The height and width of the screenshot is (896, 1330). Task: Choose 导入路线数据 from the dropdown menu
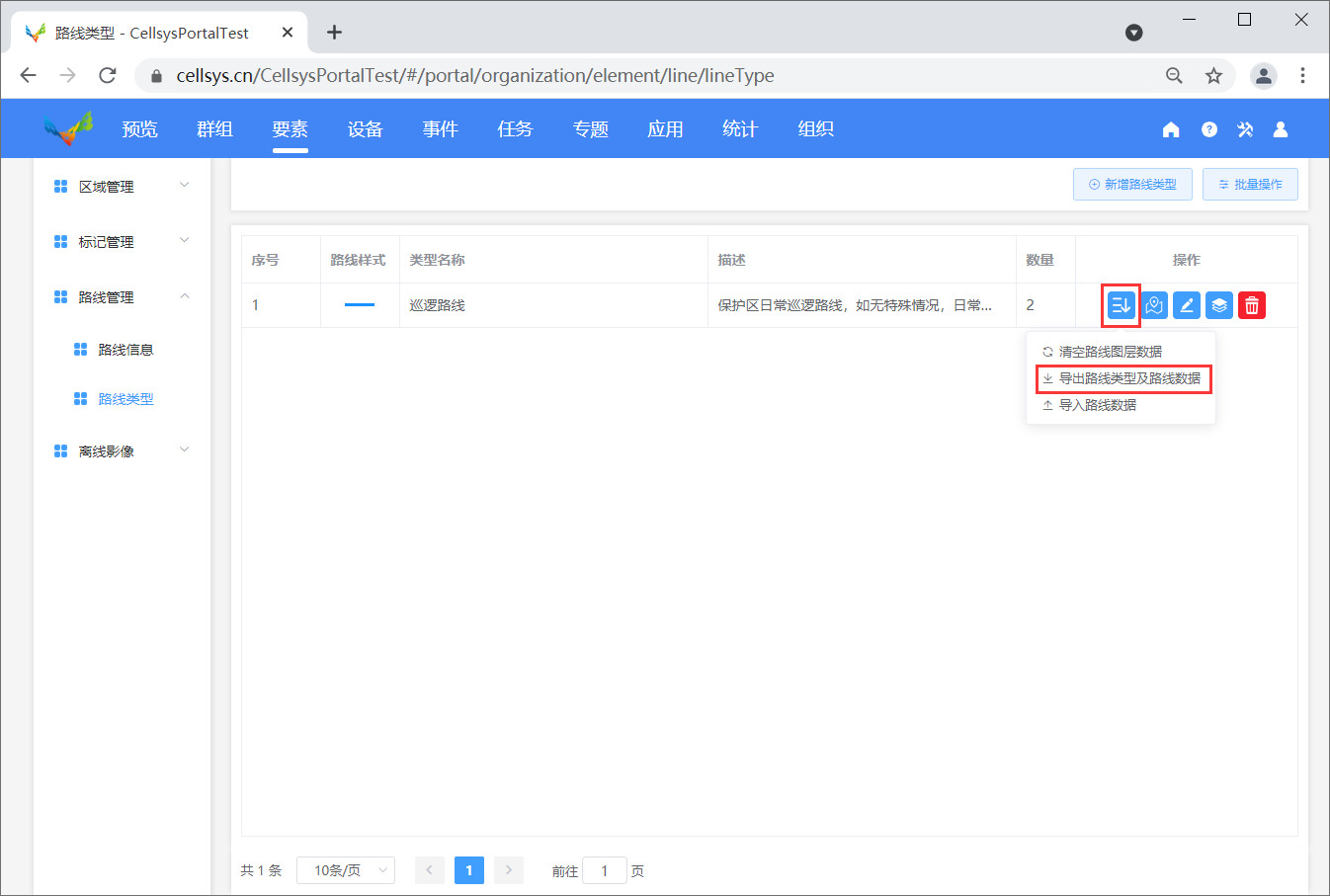point(1097,405)
